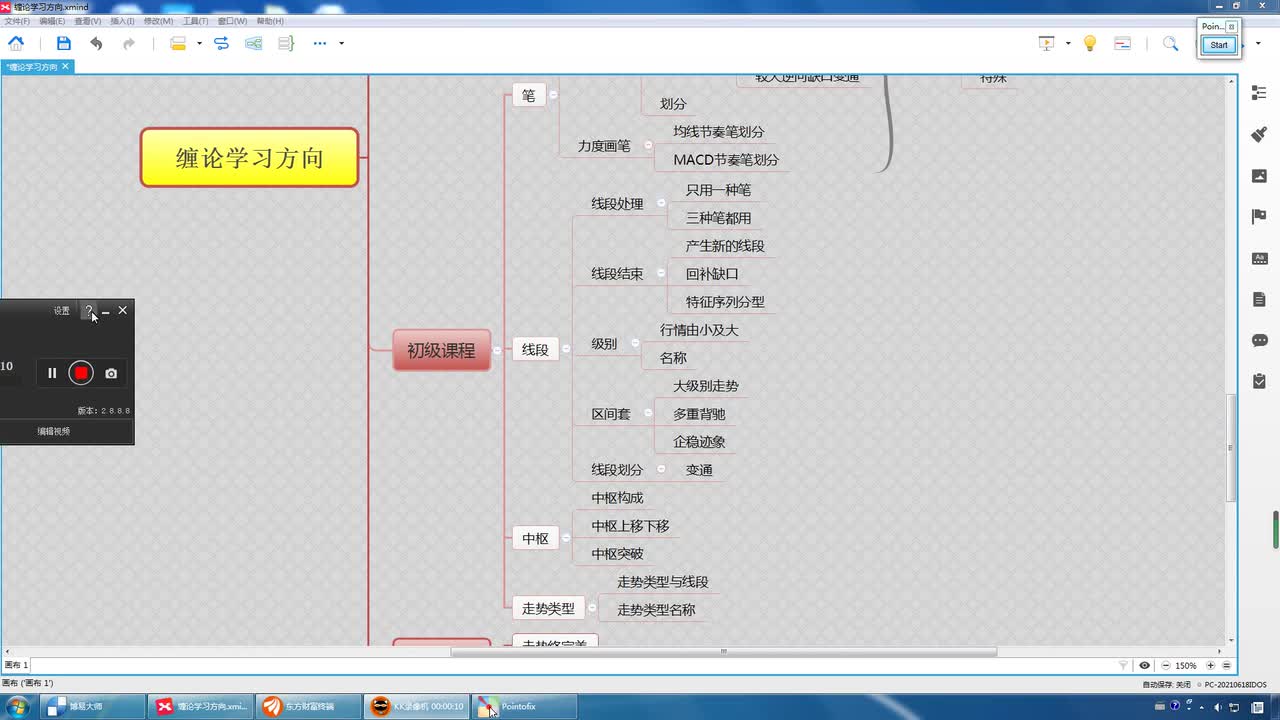
Task: Open the recorder help question mark
Action: pos(89,311)
